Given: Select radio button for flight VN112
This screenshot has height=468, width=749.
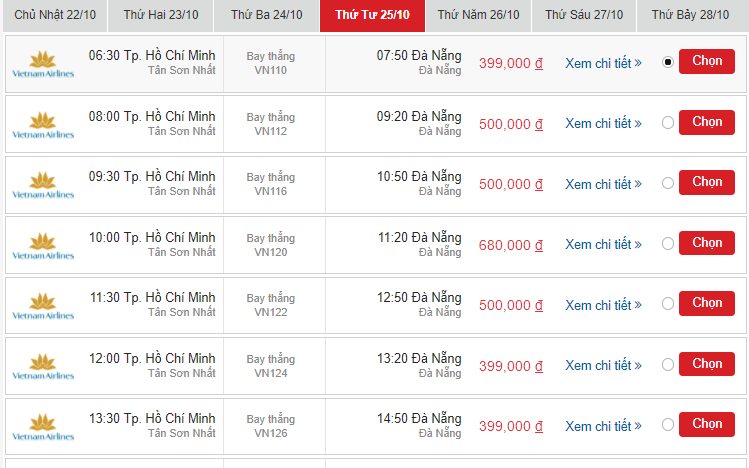Looking at the screenshot, I should coord(668,123).
